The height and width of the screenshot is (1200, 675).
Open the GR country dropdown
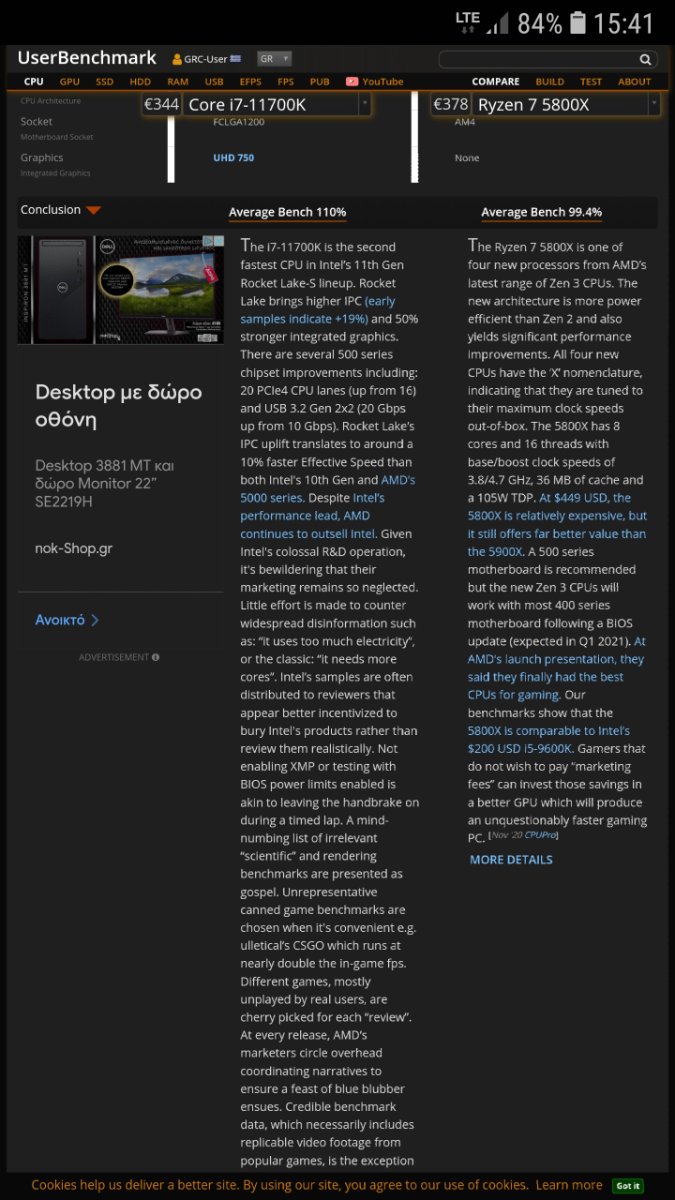tap(274, 59)
